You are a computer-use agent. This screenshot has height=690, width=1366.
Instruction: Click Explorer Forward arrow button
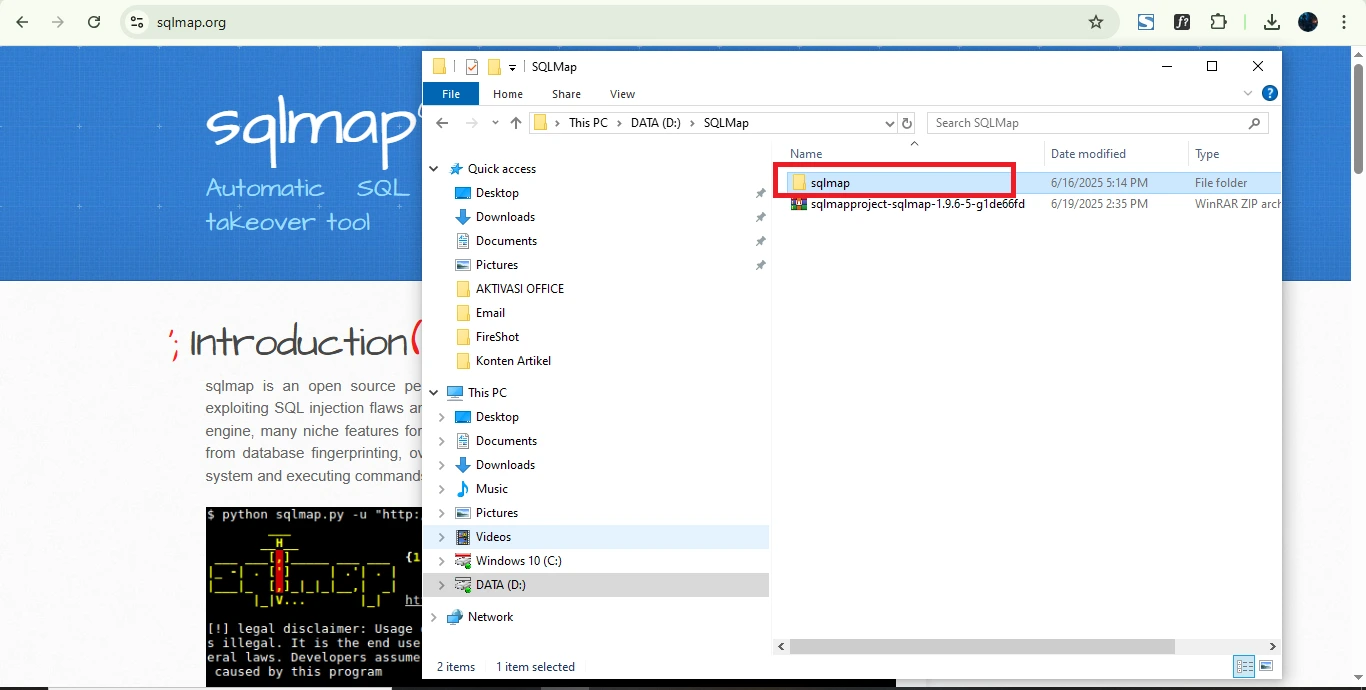(x=472, y=123)
